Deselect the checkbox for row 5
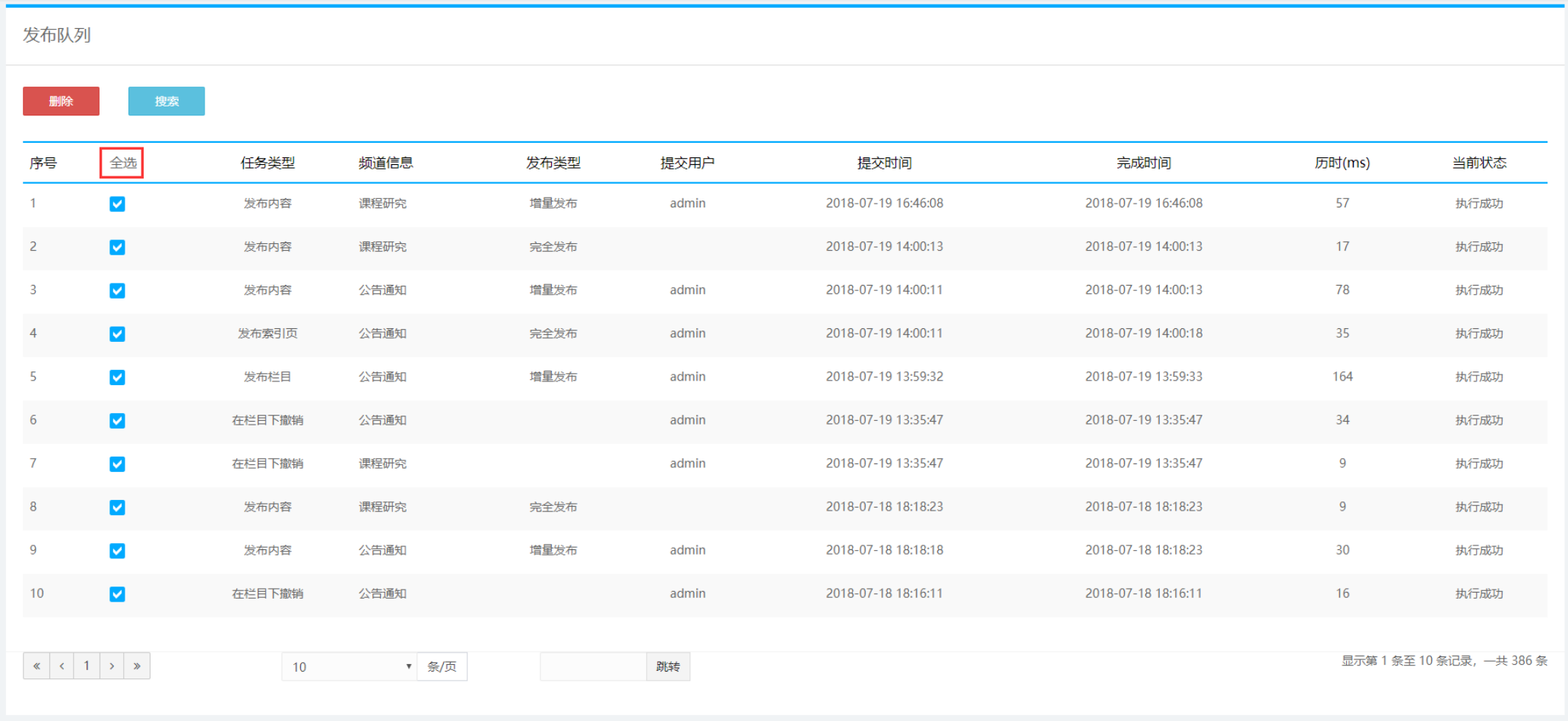This screenshot has width=1568, height=721. (x=117, y=377)
